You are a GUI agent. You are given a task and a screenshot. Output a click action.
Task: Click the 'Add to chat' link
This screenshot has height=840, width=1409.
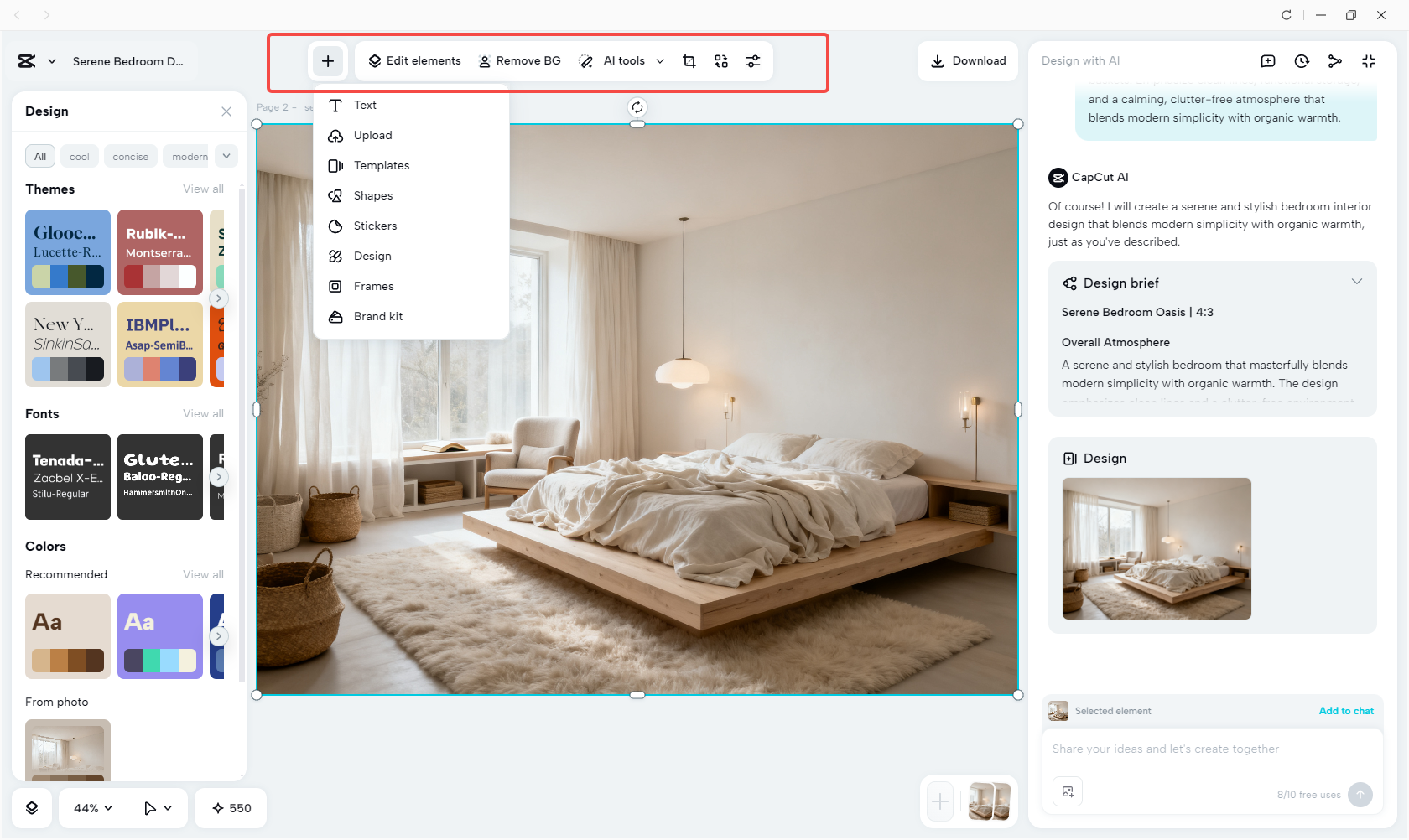tap(1346, 710)
